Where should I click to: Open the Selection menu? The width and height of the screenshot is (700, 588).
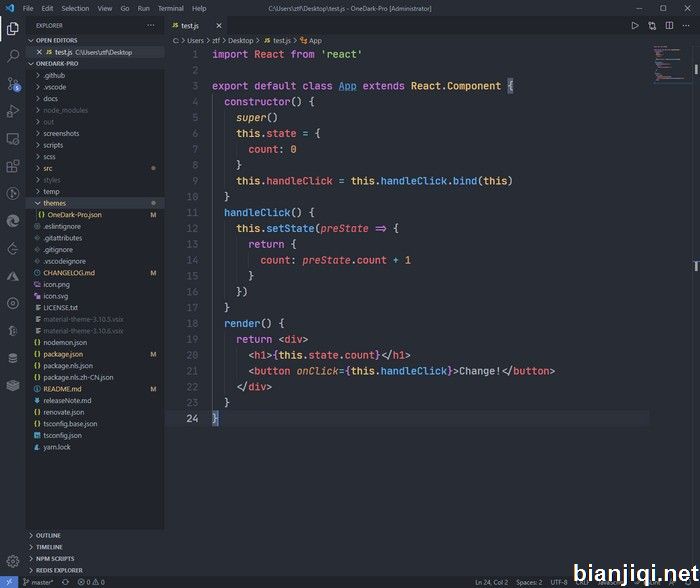pyautogui.click(x=75, y=8)
